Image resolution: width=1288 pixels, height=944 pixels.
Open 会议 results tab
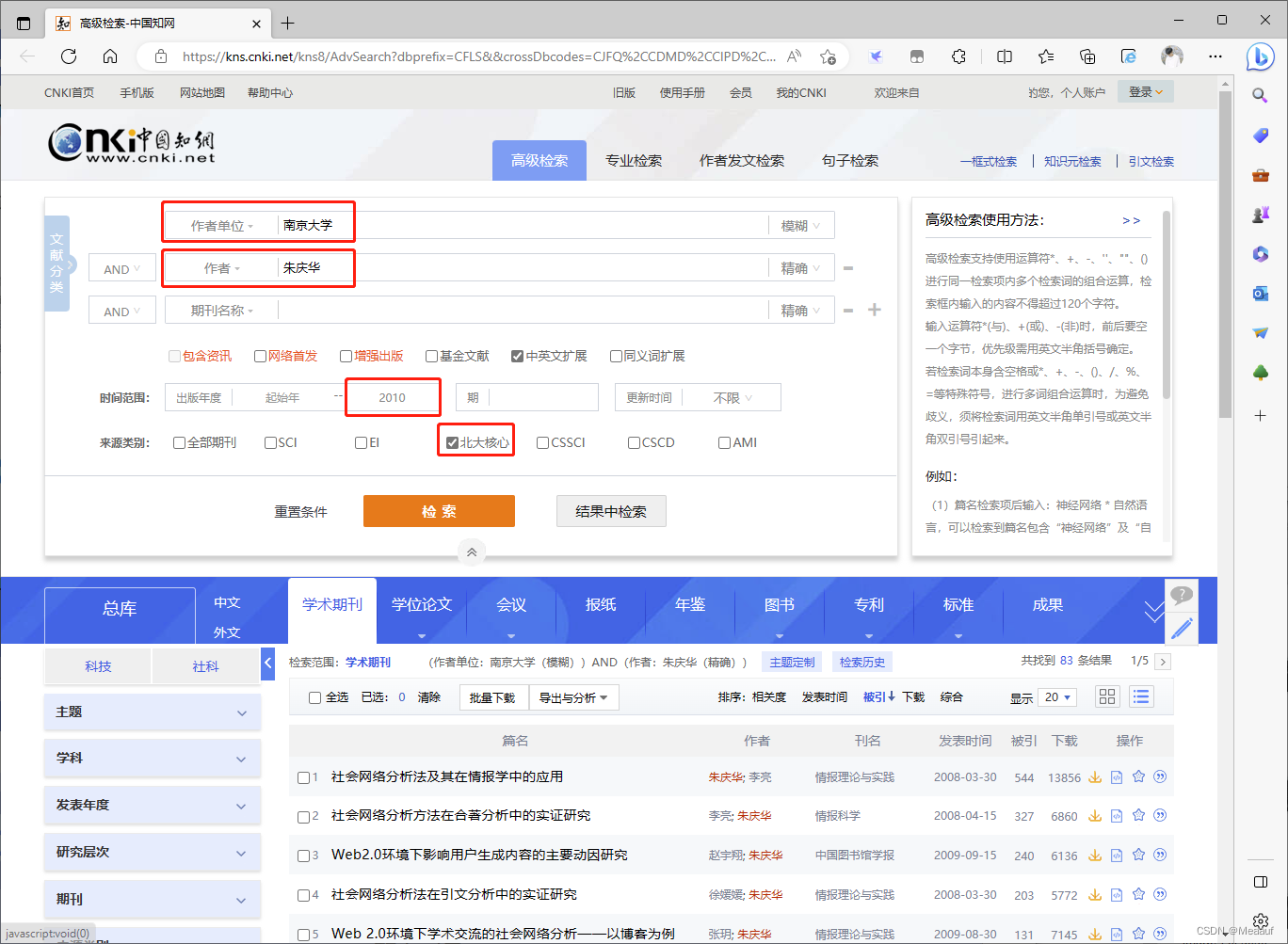click(511, 605)
